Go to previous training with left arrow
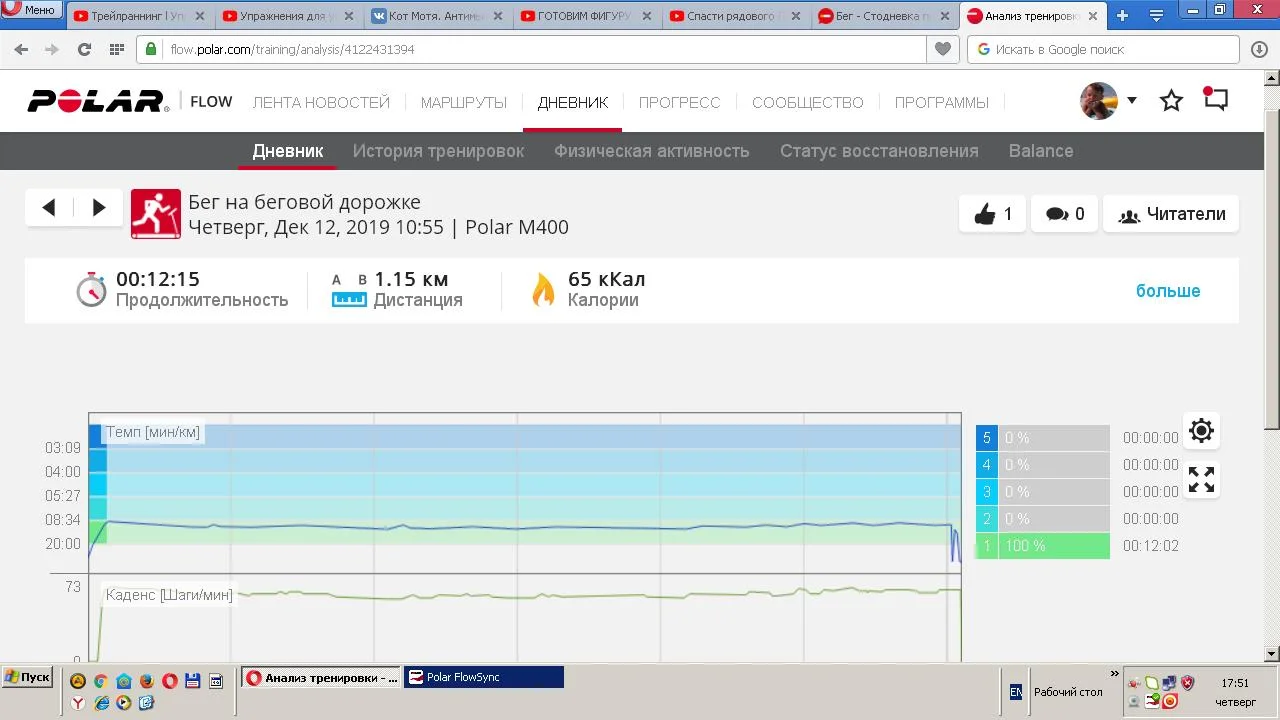Image resolution: width=1280 pixels, height=720 pixels. 49,208
